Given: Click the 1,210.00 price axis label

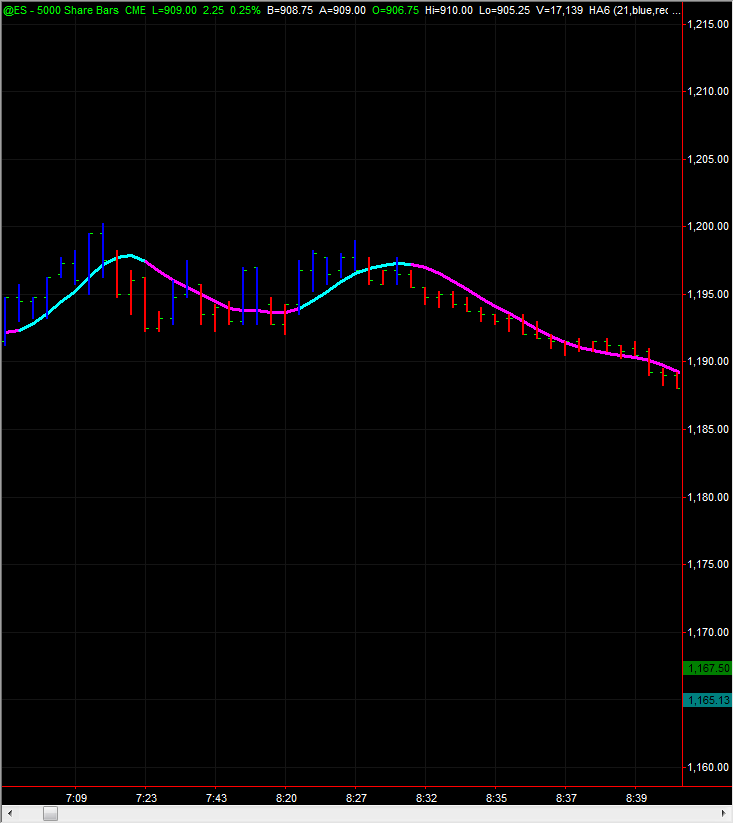Looking at the screenshot, I should tap(708, 91).
